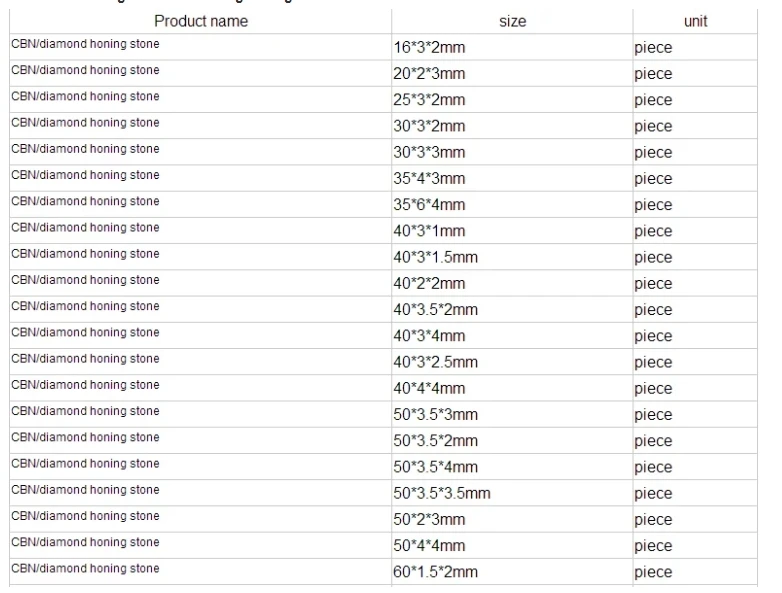782x593 pixels.
Task: Click the 35*4*3mm size entry
Action: 429,179
